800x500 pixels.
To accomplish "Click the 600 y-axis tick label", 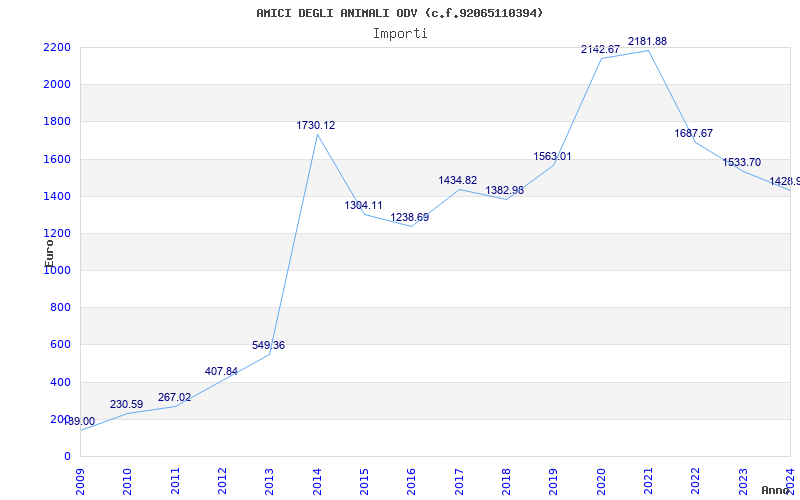I will pos(60,344).
